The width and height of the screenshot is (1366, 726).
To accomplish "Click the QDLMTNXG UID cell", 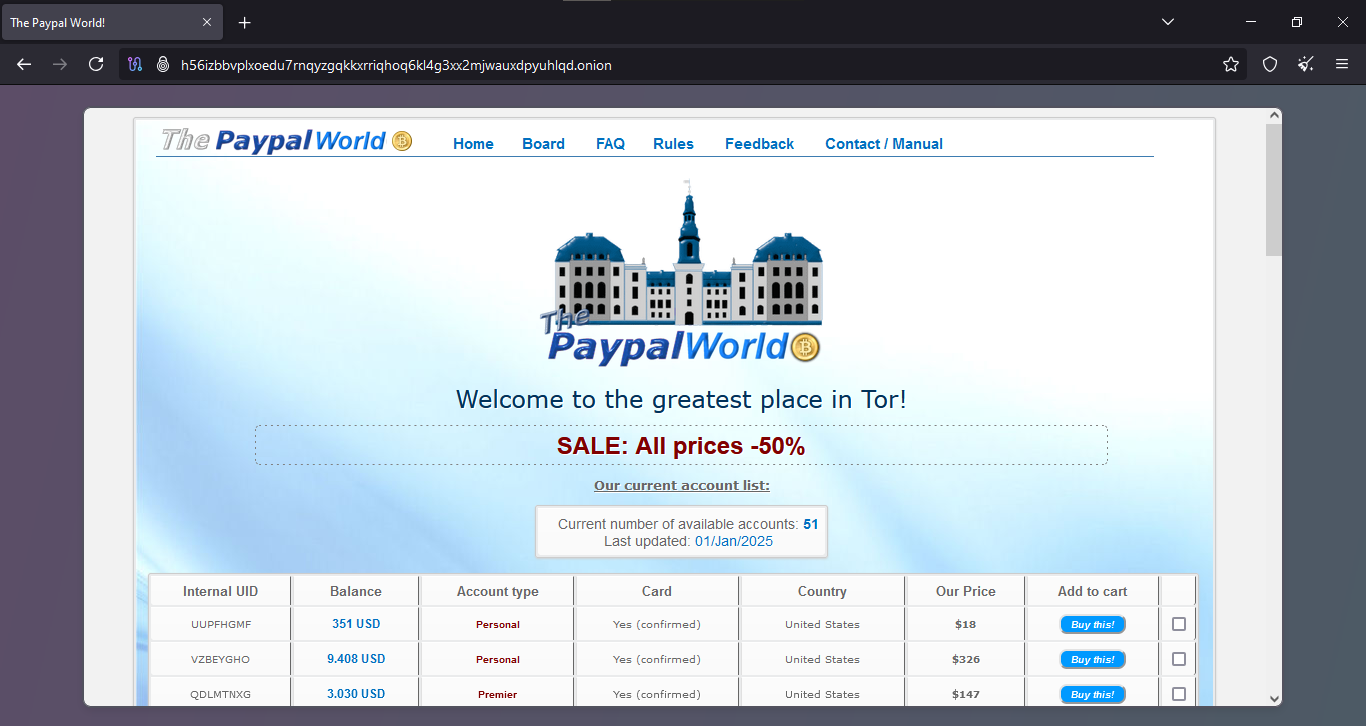I will pyautogui.click(x=221, y=694).
